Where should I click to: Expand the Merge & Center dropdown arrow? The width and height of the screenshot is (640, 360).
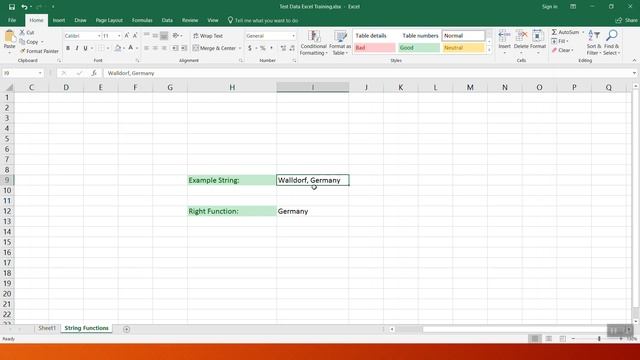(x=240, y=48)
